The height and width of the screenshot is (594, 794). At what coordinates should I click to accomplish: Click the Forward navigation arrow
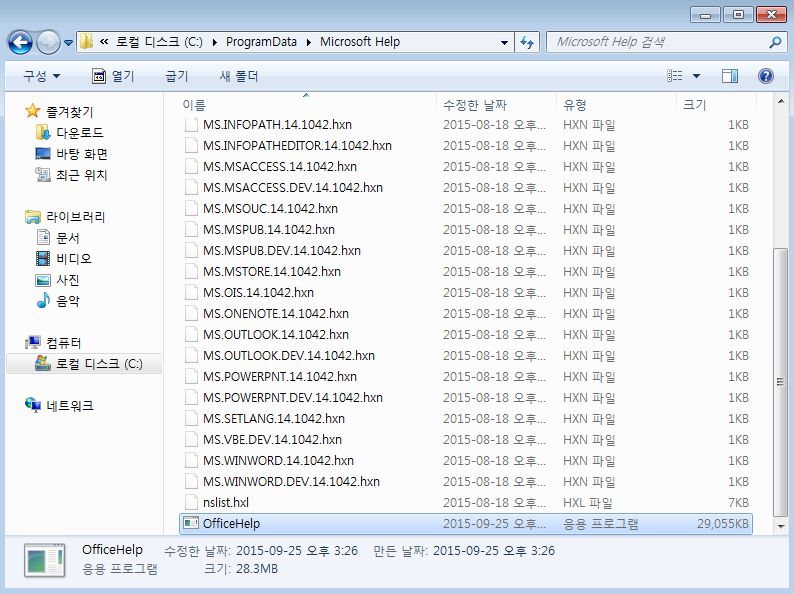click(x=48, y=42)
